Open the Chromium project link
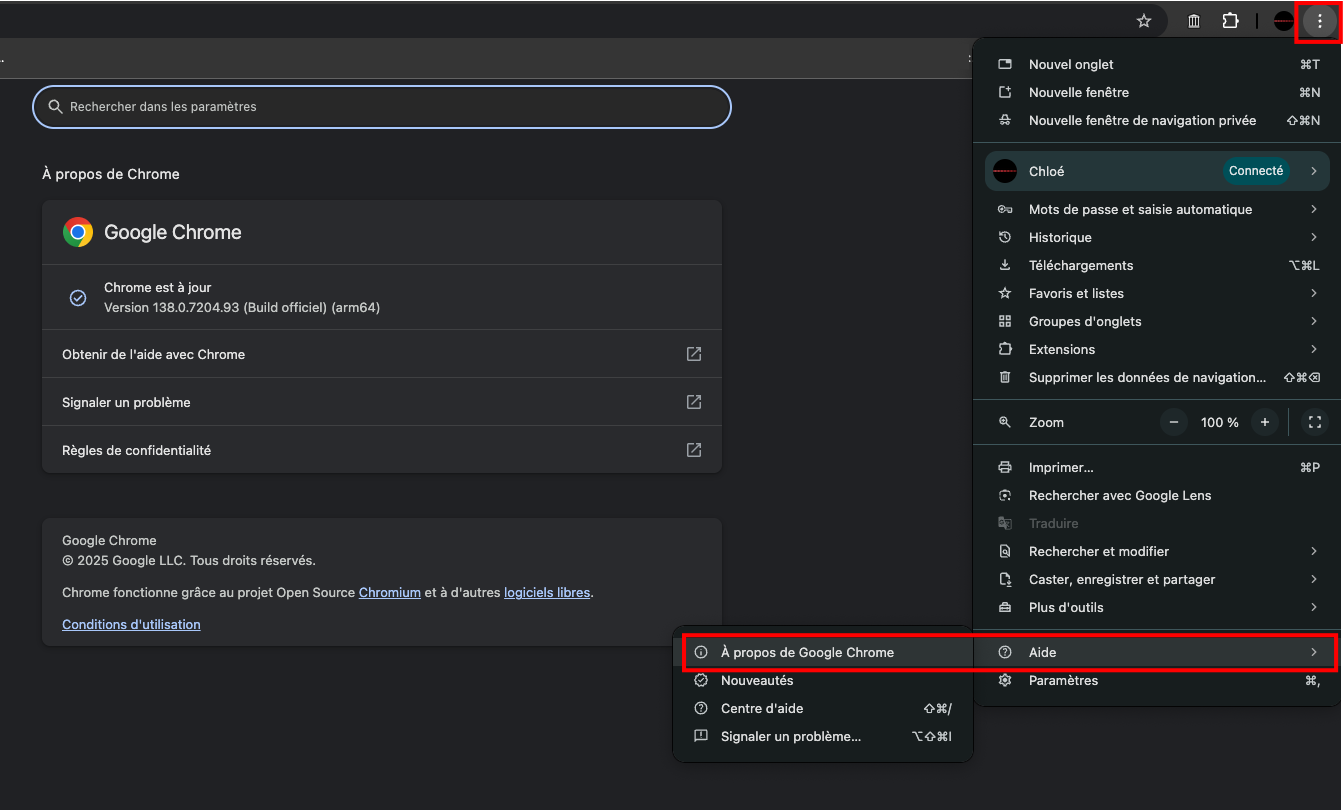The height and width of the screenshot is (810, 1344). click(x=389, y=592)
